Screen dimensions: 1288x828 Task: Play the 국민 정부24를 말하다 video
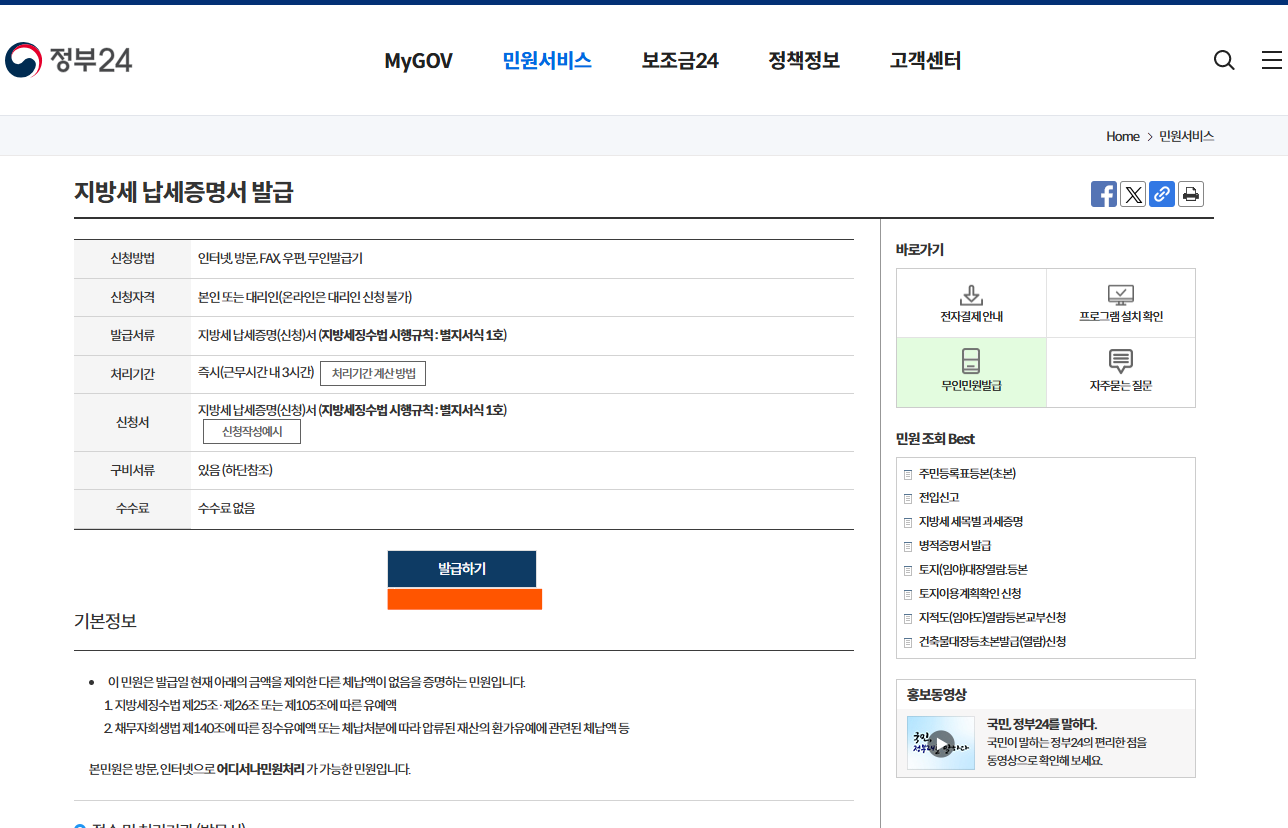coord(940,743)
